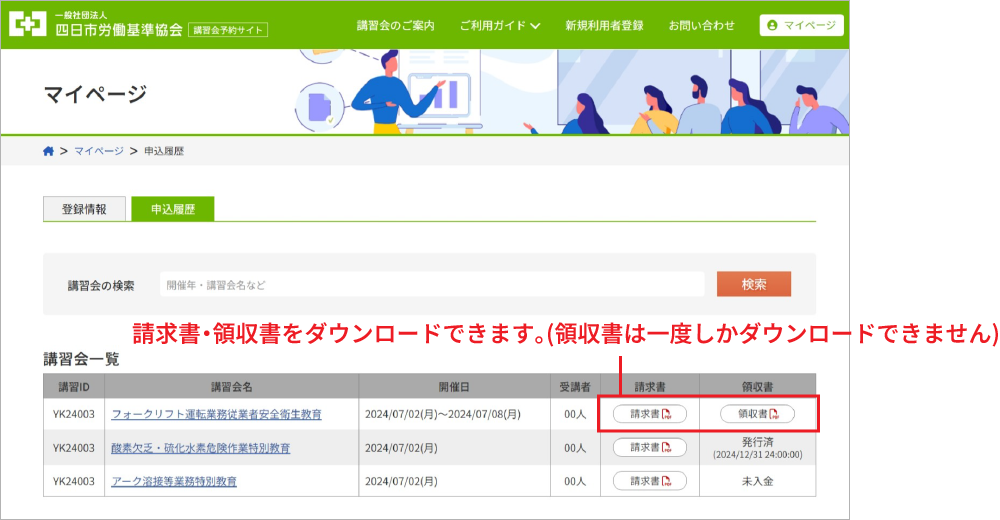Focus the 講習会の検索 input field
The width and height of the screenshot is (1000, 520).
click(x=430, y=285)
